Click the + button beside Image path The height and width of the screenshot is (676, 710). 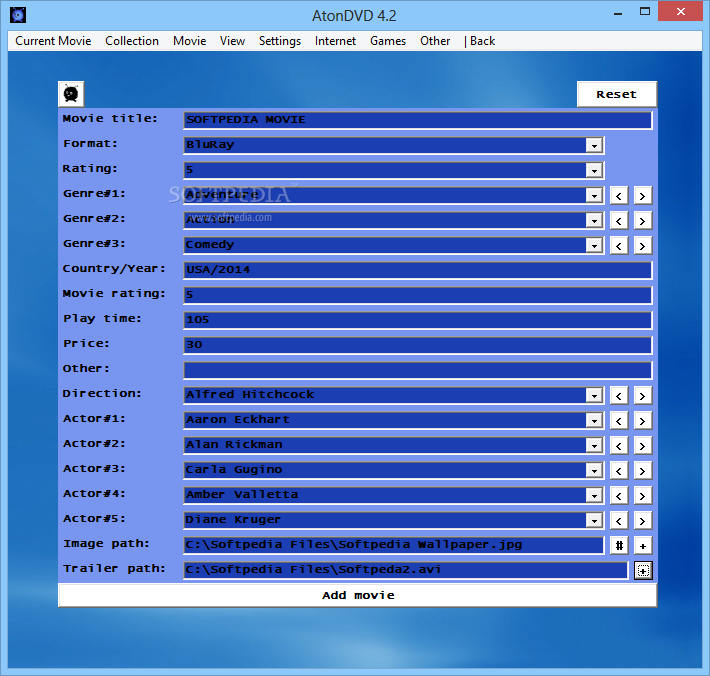click(642, 546)
